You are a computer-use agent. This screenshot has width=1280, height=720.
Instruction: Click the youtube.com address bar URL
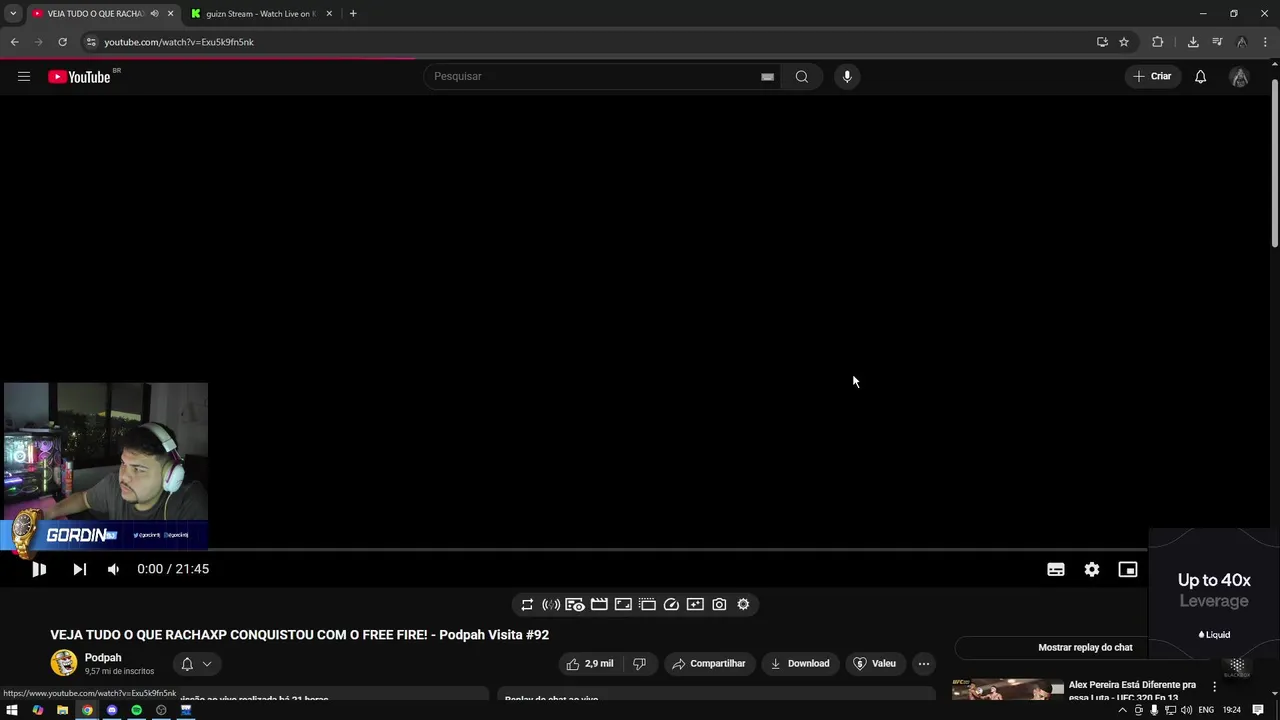click(x=179, y=42)
